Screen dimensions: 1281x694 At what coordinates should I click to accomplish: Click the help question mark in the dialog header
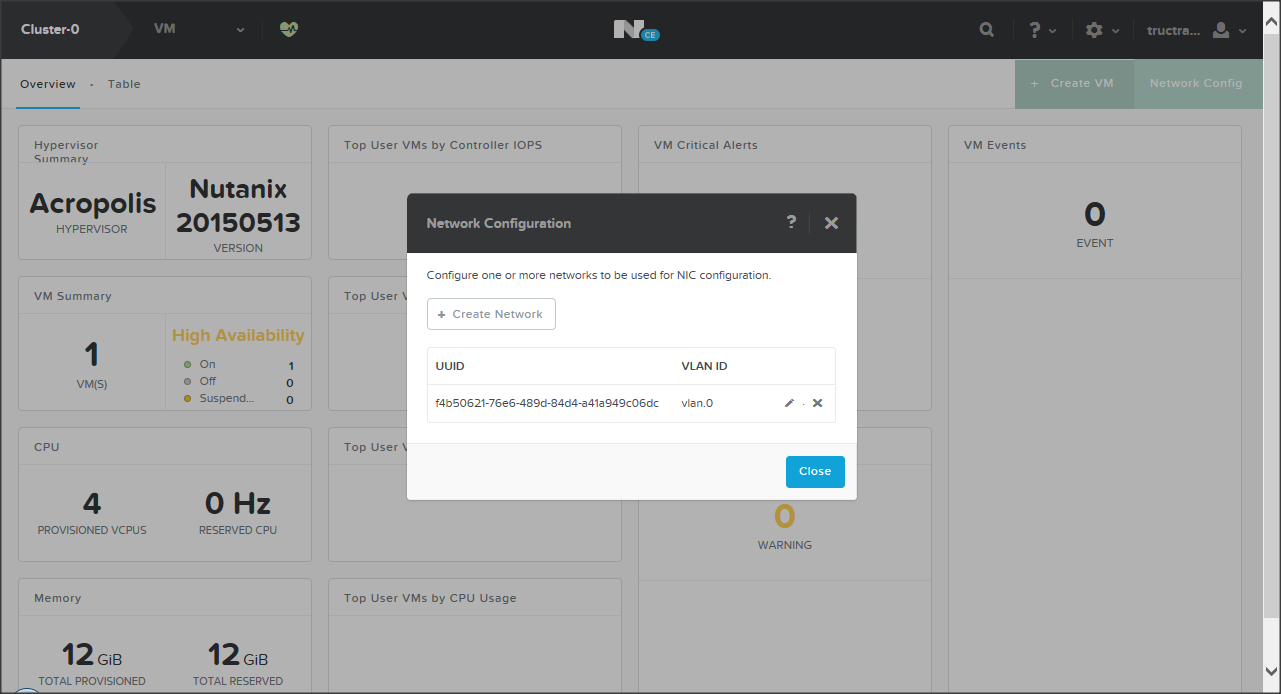point(791,222)
